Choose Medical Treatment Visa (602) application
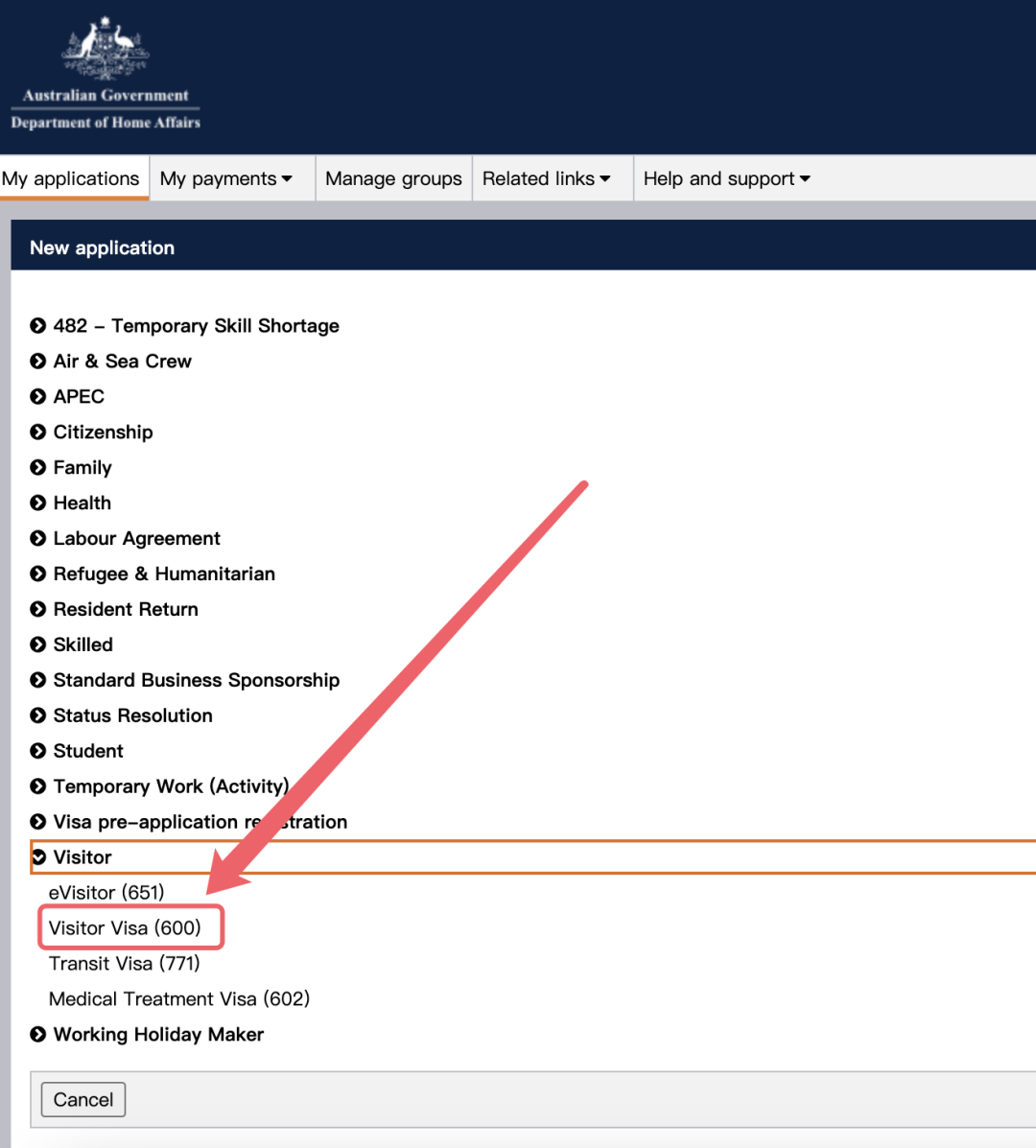Screen dimensions: 1036x1148 pos(178,998)
